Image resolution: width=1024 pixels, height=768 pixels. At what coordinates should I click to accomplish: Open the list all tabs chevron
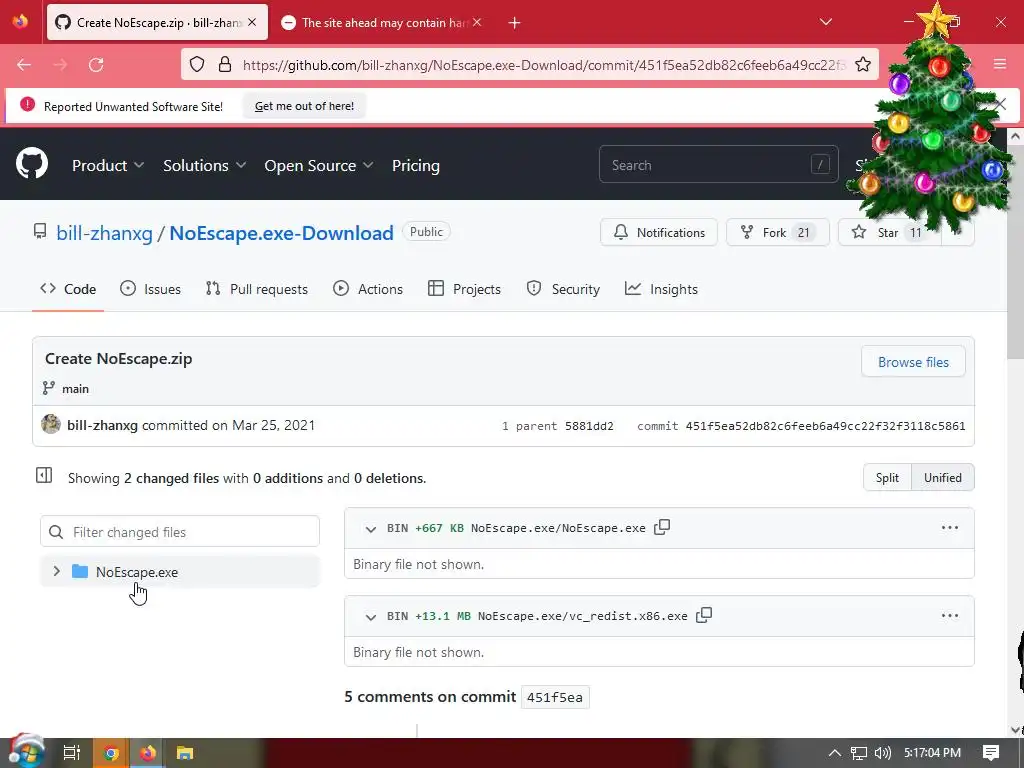[x=825, y=22]
